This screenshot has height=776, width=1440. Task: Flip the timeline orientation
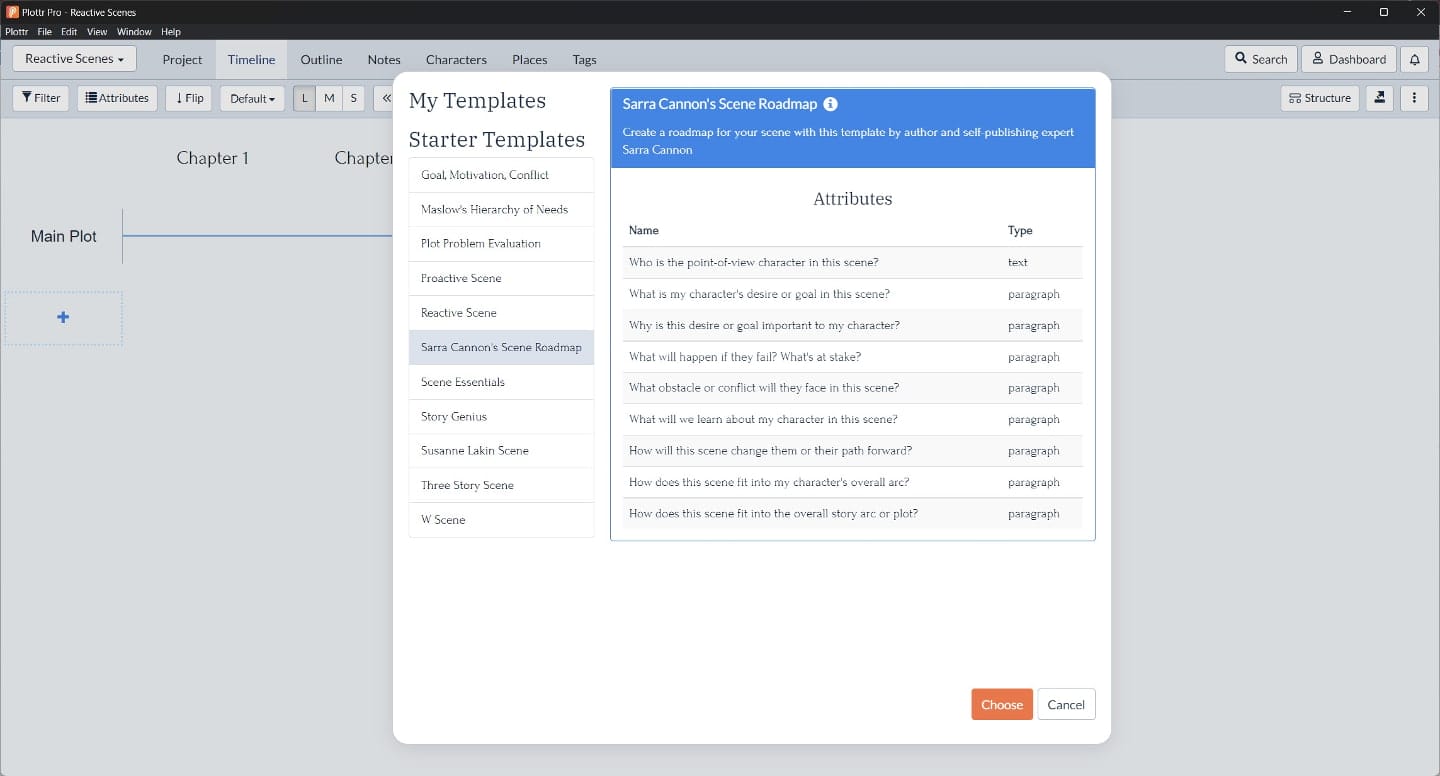coord(189,98)
